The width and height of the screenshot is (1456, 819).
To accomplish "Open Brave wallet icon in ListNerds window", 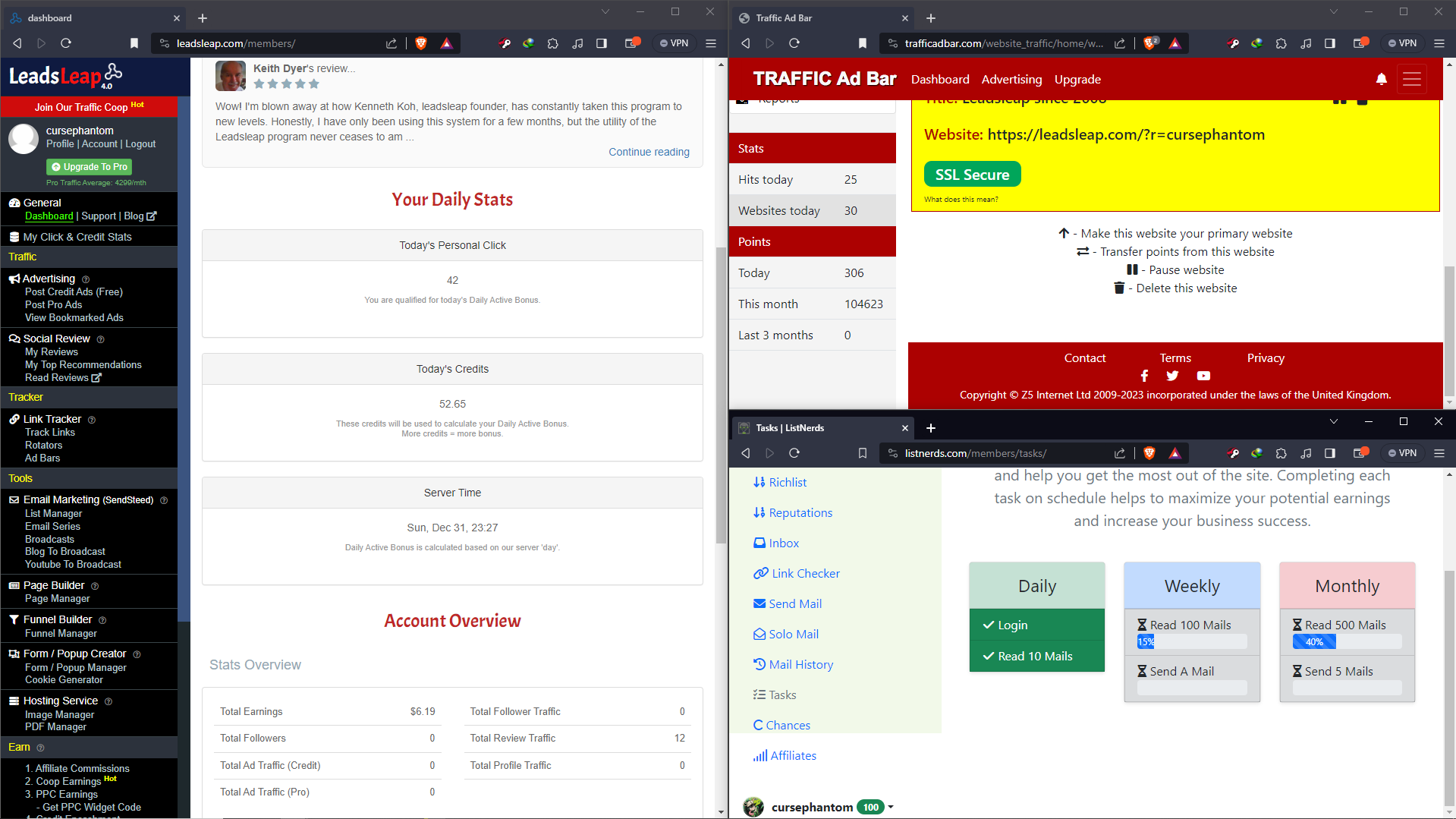I will coord(1360,453).
